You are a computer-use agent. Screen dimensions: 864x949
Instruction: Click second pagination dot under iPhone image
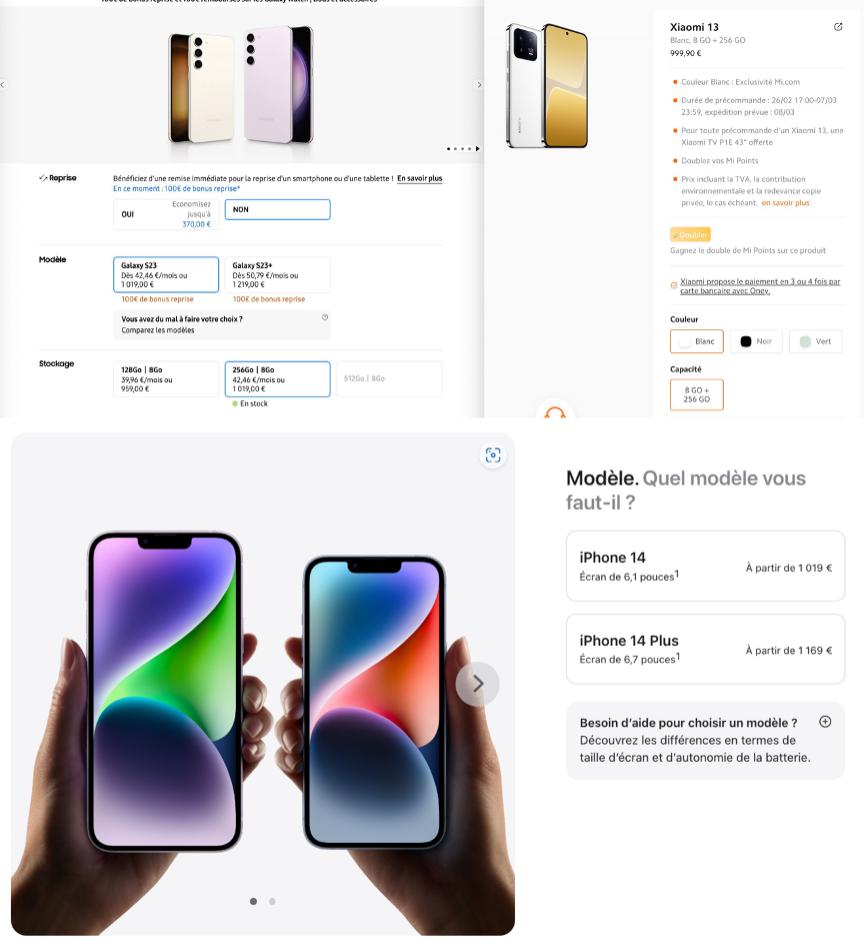click(x=272, y=901)
